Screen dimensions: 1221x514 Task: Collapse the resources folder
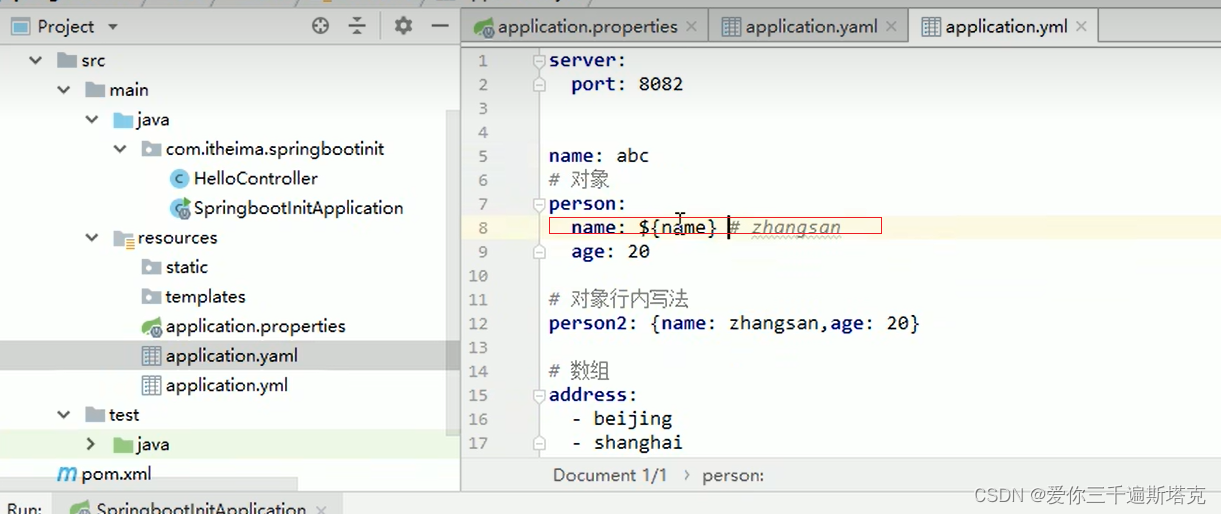92,238
